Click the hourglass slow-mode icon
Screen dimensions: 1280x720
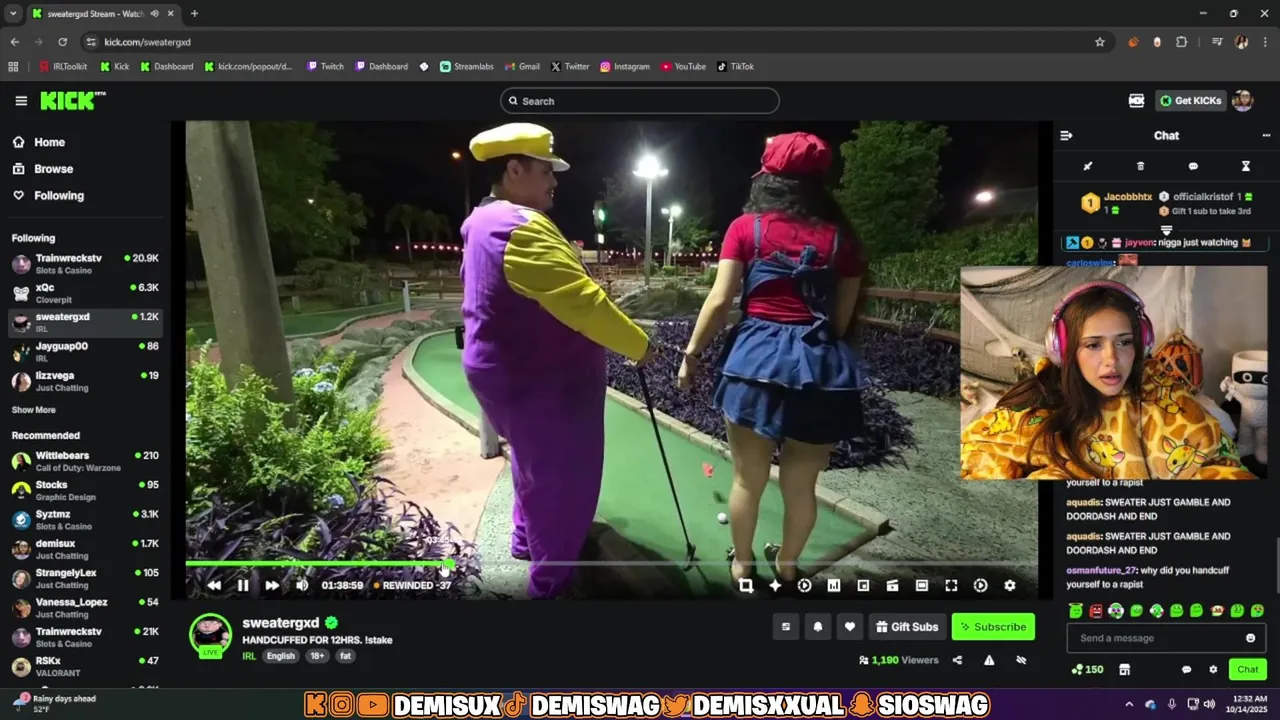click(x=1246, y=166)
